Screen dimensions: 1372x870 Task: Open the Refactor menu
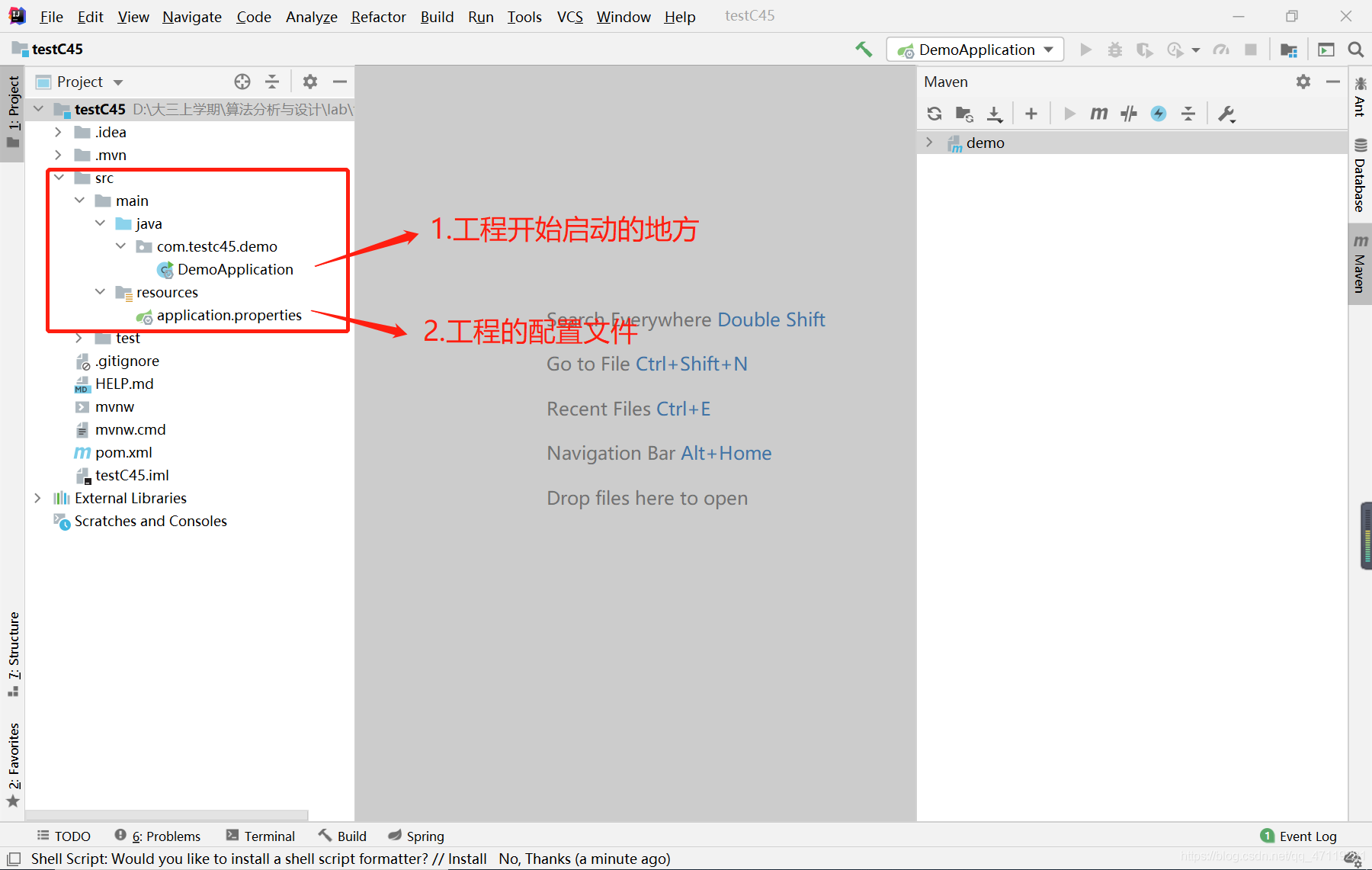tap(378, 16)
